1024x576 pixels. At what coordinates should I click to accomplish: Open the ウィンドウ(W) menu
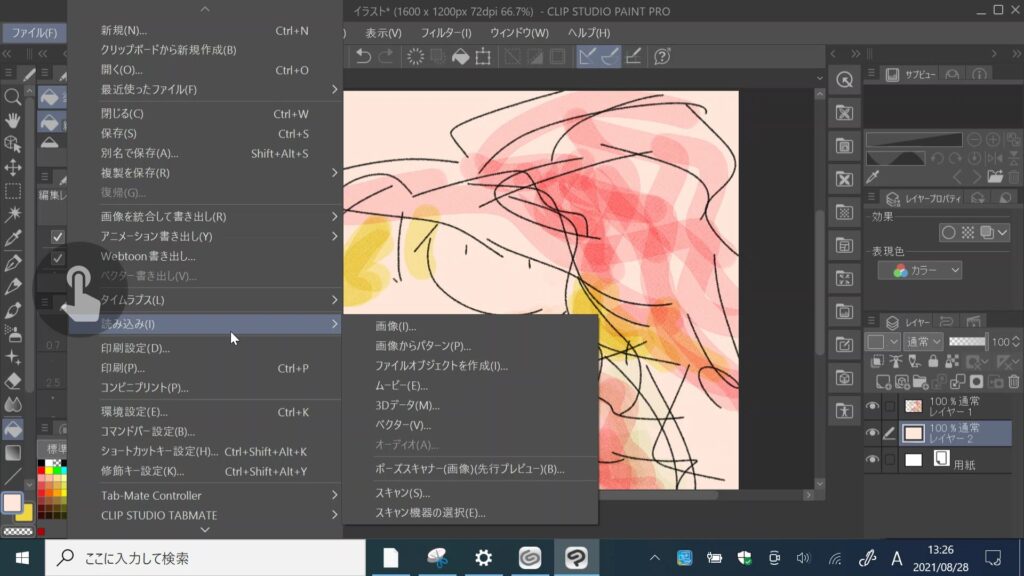520,33
